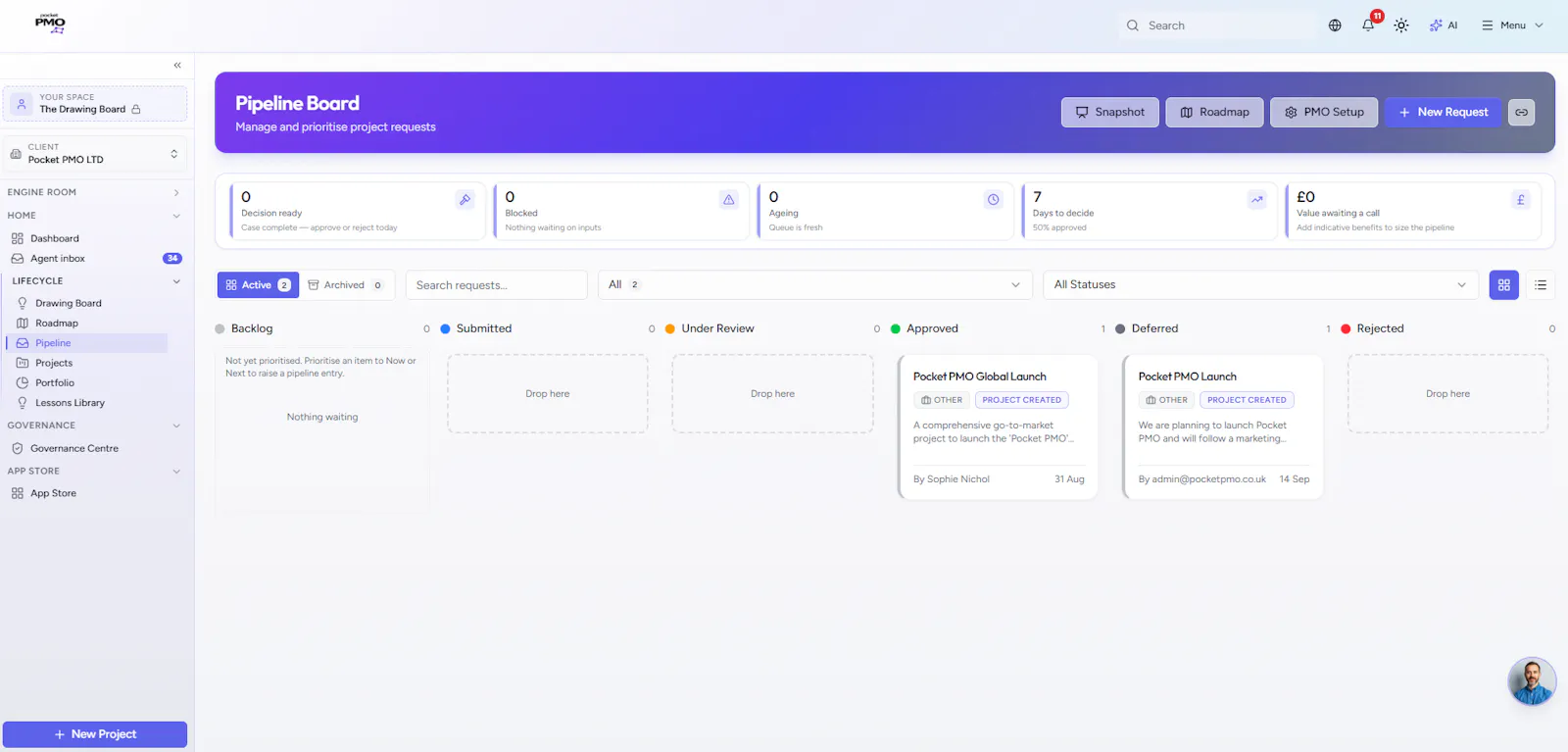
Task: Click the Rejected column header
Action: [1380, 329]
